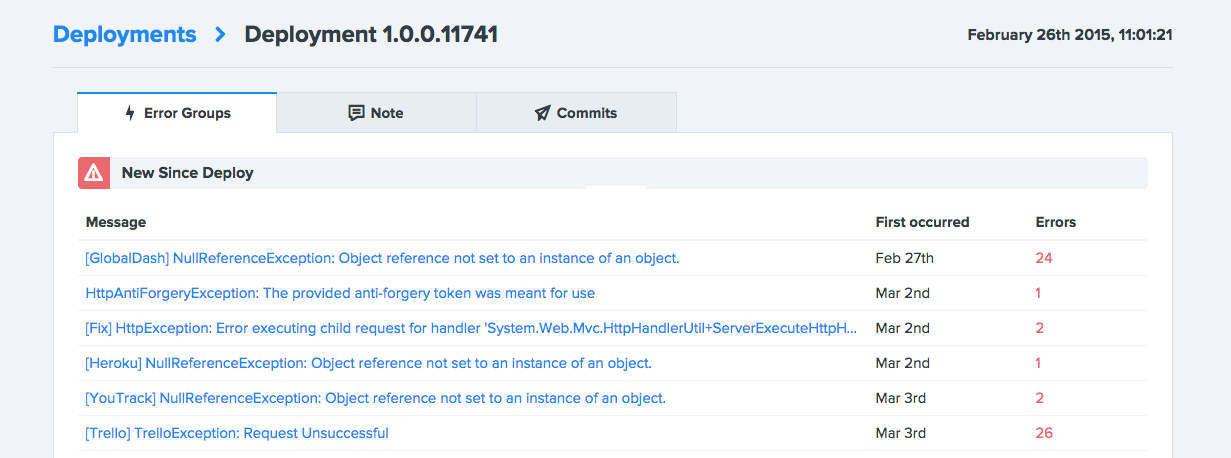This screenshot has height=458, width=1231.
Task: Open the YouTrack NullReferenceException error
Action: pos(375,398)
